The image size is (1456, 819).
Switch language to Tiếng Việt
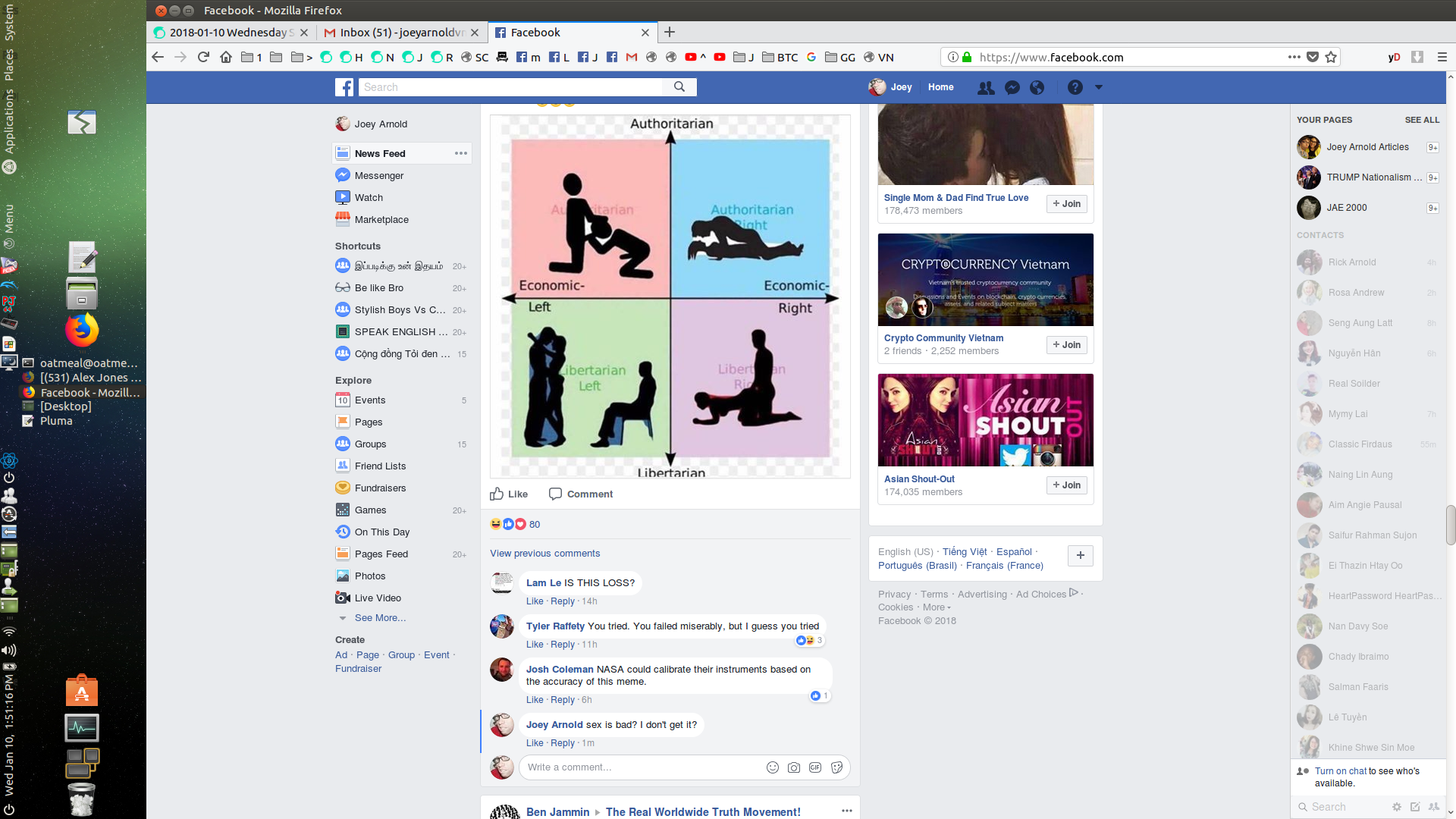(x=965, y=551)
